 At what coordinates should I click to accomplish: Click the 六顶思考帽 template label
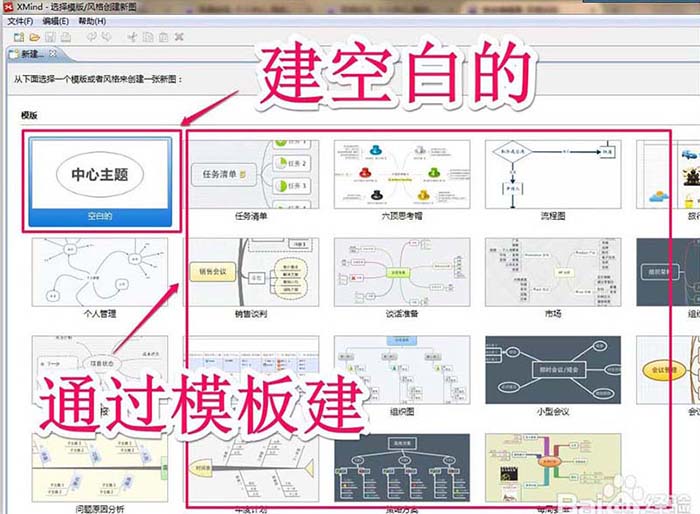pos(402,217)
